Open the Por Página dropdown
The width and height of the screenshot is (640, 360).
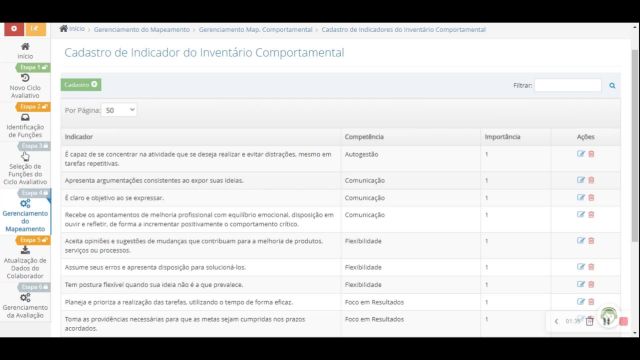click(119, 110)
